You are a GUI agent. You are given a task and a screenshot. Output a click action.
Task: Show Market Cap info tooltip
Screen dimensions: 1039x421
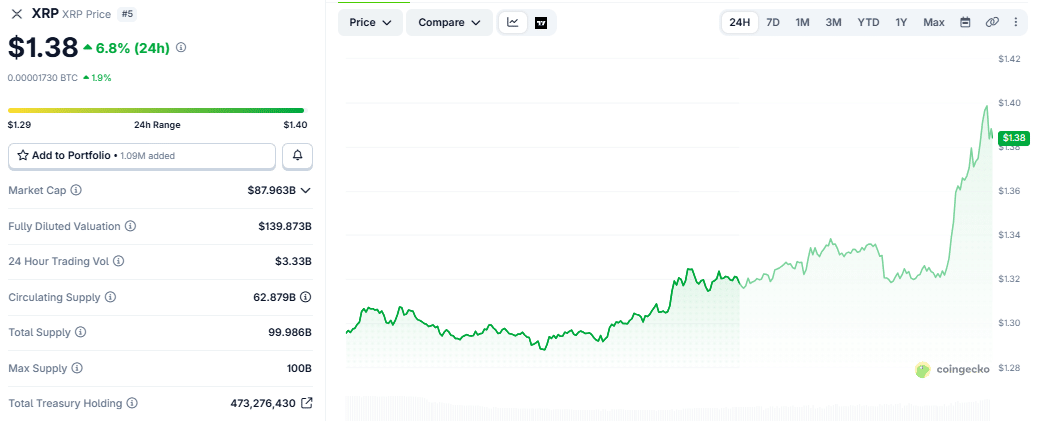tap(76, 190)
